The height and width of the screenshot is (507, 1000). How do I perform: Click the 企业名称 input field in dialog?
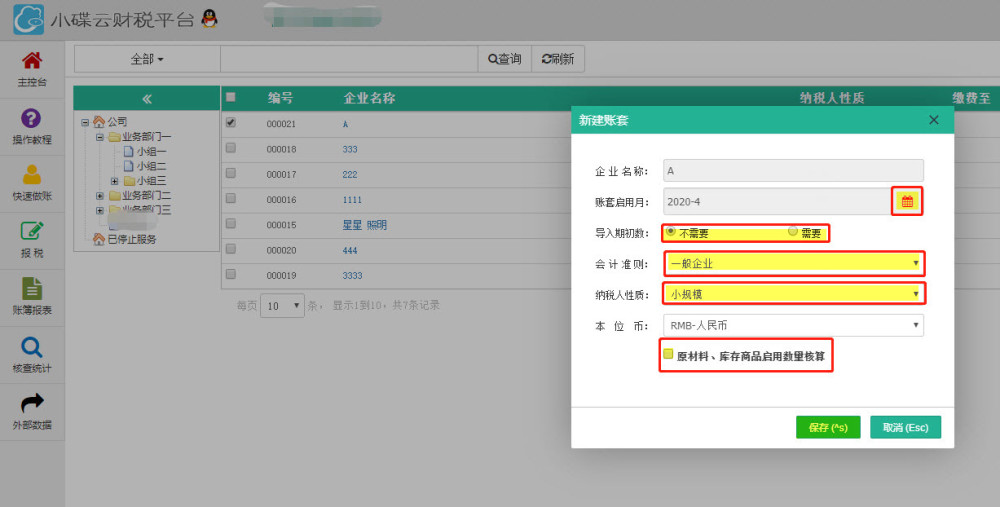[x=793, y=170]
